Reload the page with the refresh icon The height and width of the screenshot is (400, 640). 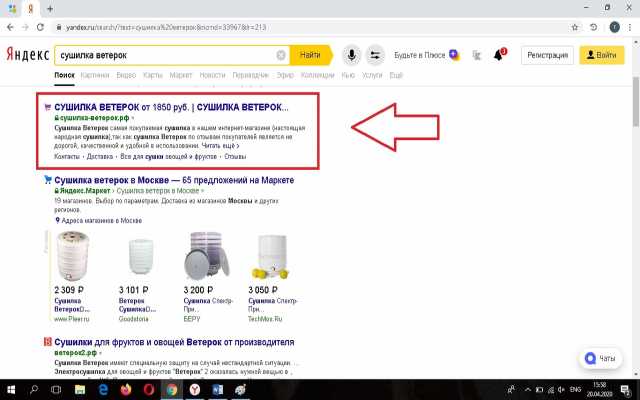[x=40, y=27]
